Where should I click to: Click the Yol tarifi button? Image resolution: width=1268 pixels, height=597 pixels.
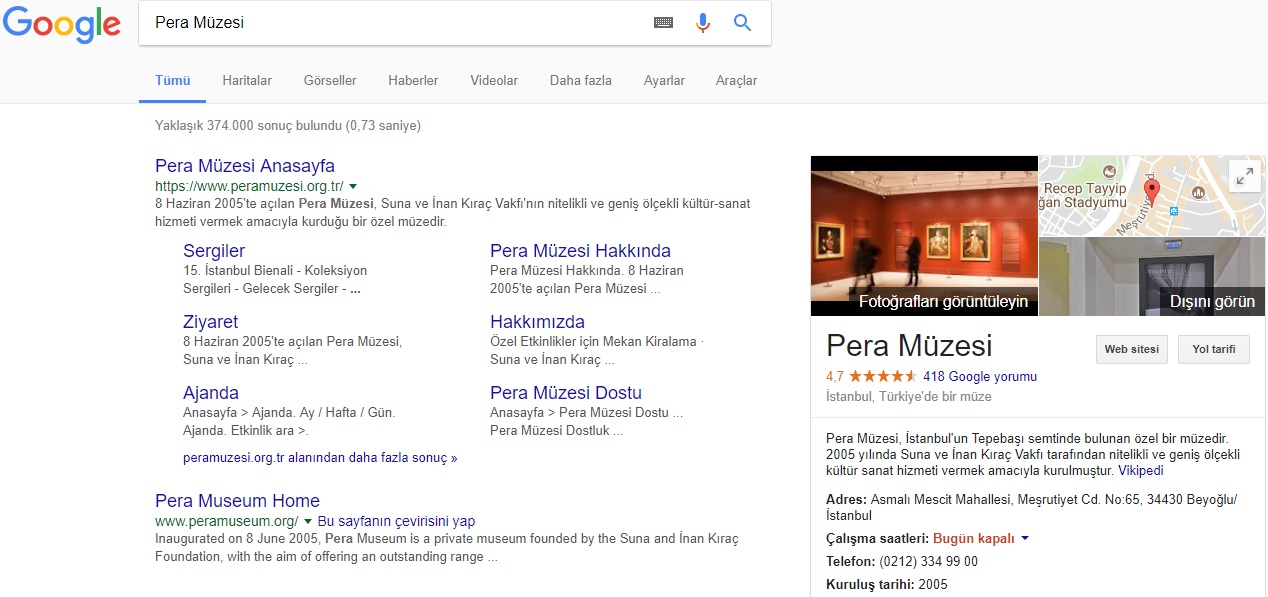click(x=1214, y=349)
